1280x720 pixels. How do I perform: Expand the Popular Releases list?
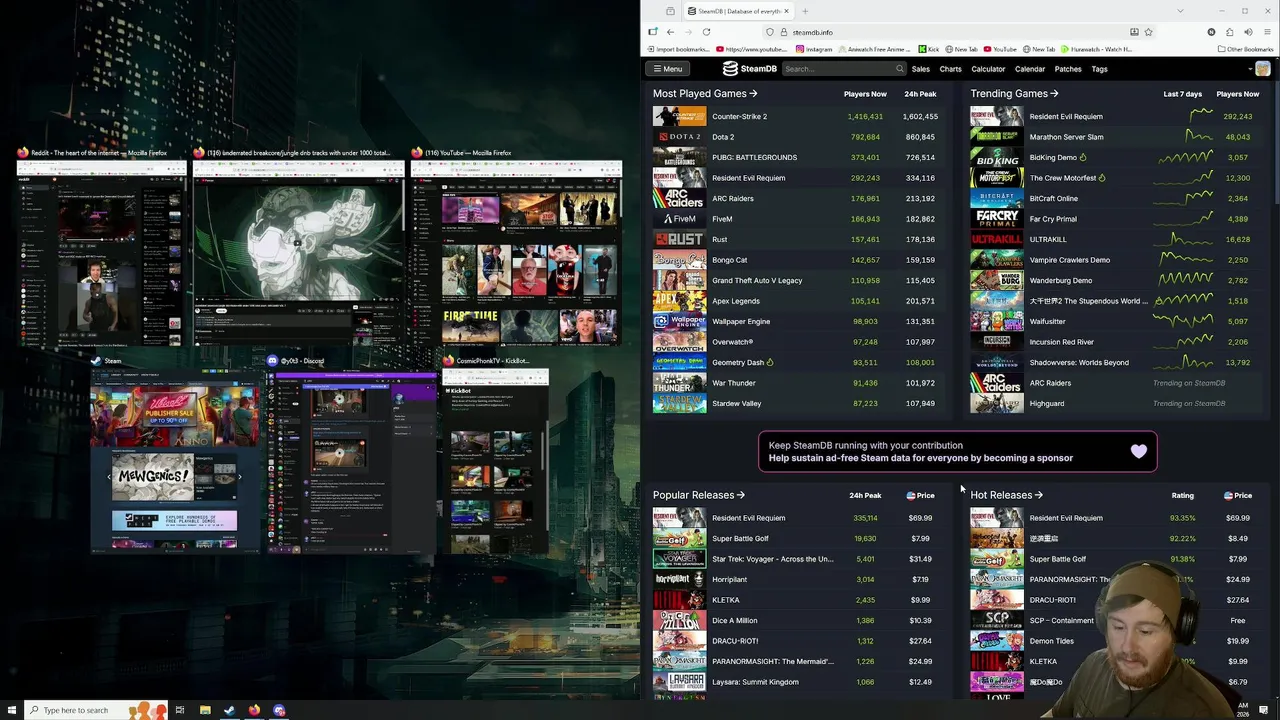[699, 495]
